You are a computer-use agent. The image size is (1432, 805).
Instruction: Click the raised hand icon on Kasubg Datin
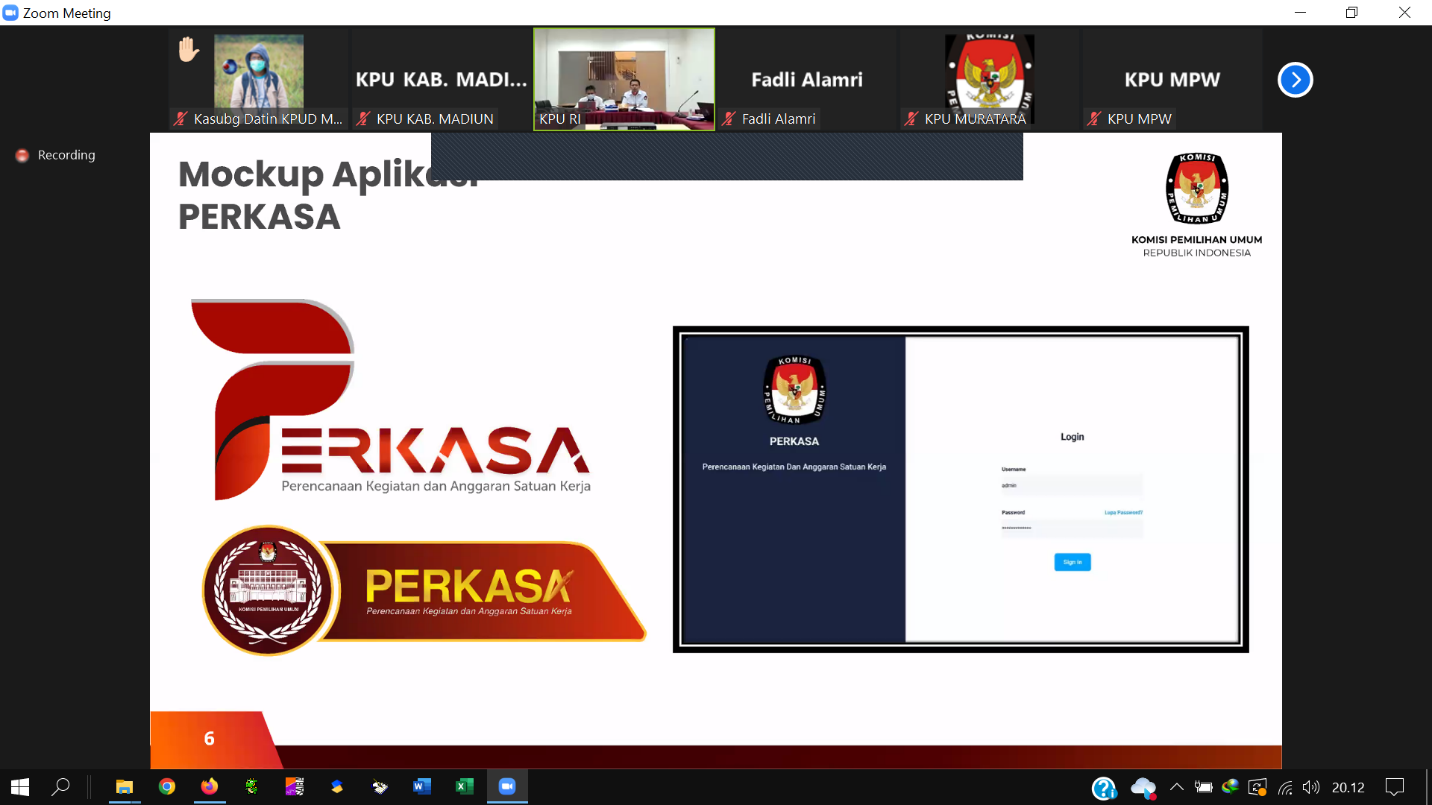[x=188, y=50]
